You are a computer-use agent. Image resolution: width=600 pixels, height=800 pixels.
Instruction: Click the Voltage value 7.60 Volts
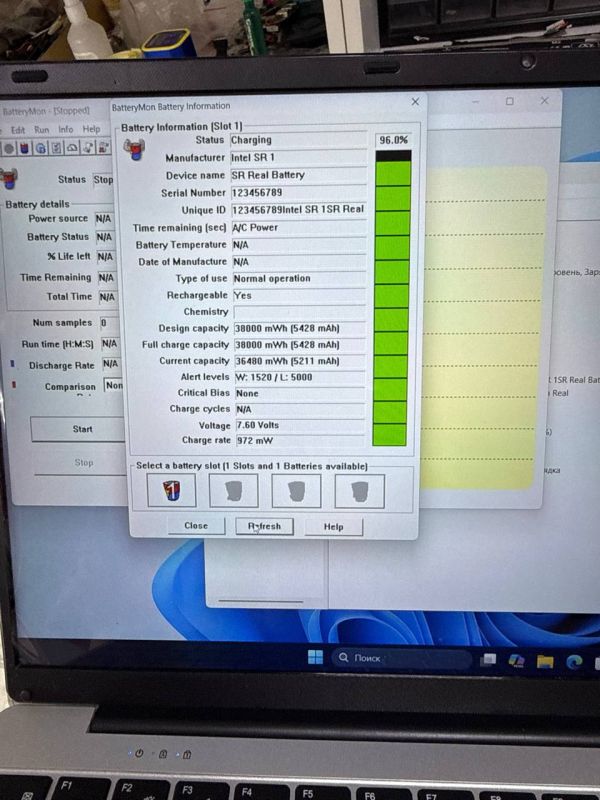301,425
